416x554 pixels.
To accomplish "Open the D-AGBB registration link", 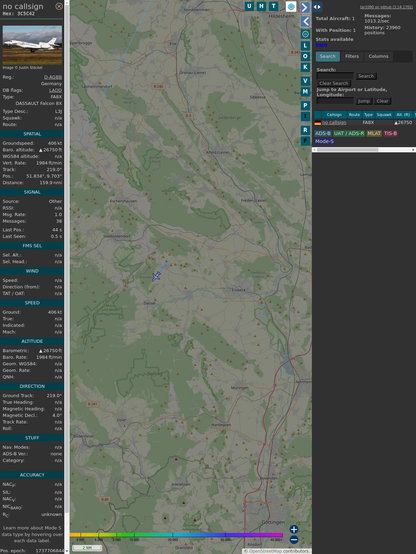I will [53, 77].
